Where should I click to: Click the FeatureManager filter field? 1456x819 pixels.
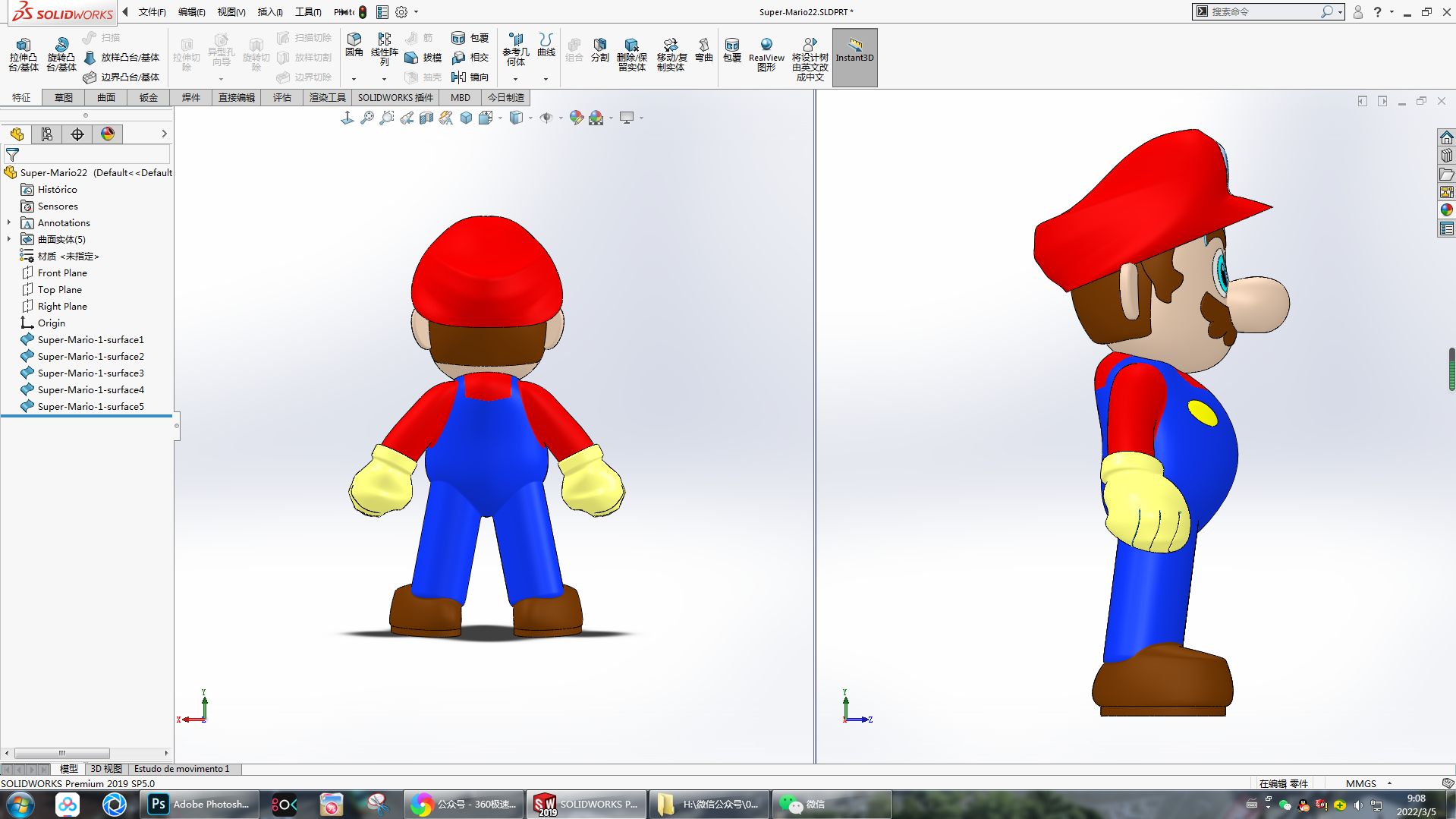click(x=86, y=155)
